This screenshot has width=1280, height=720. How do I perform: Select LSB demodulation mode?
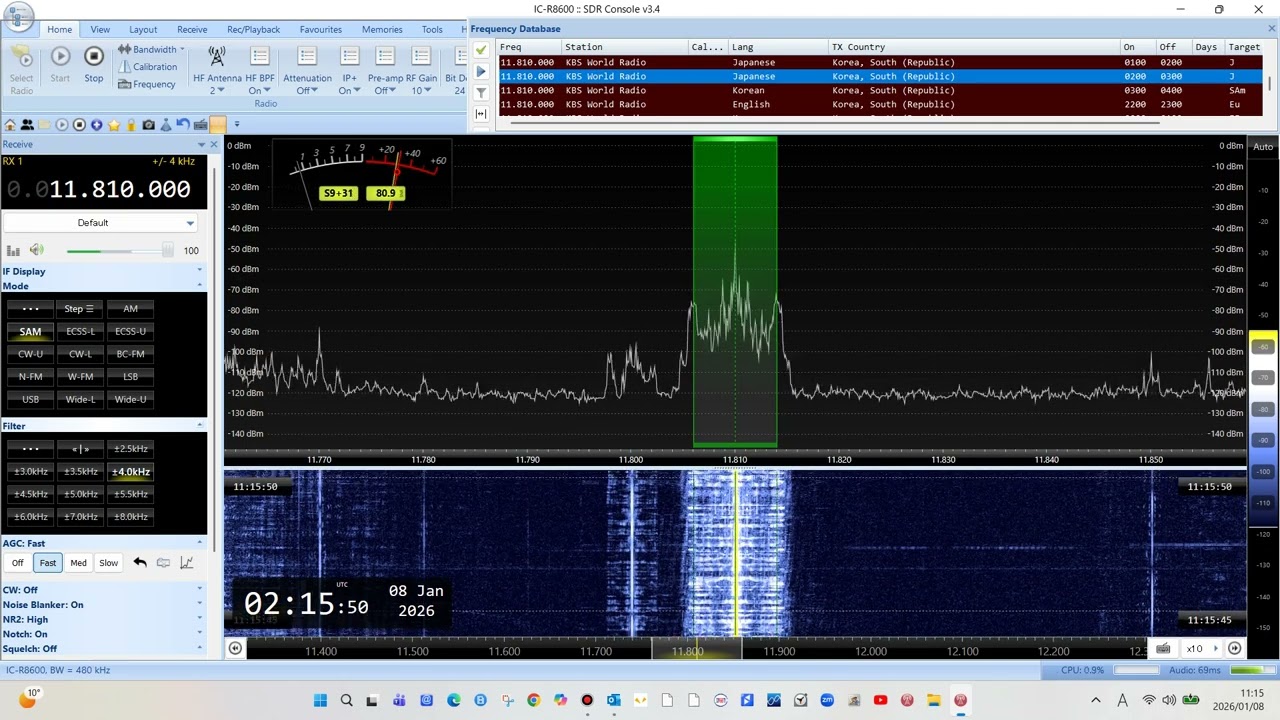point(130,376)
